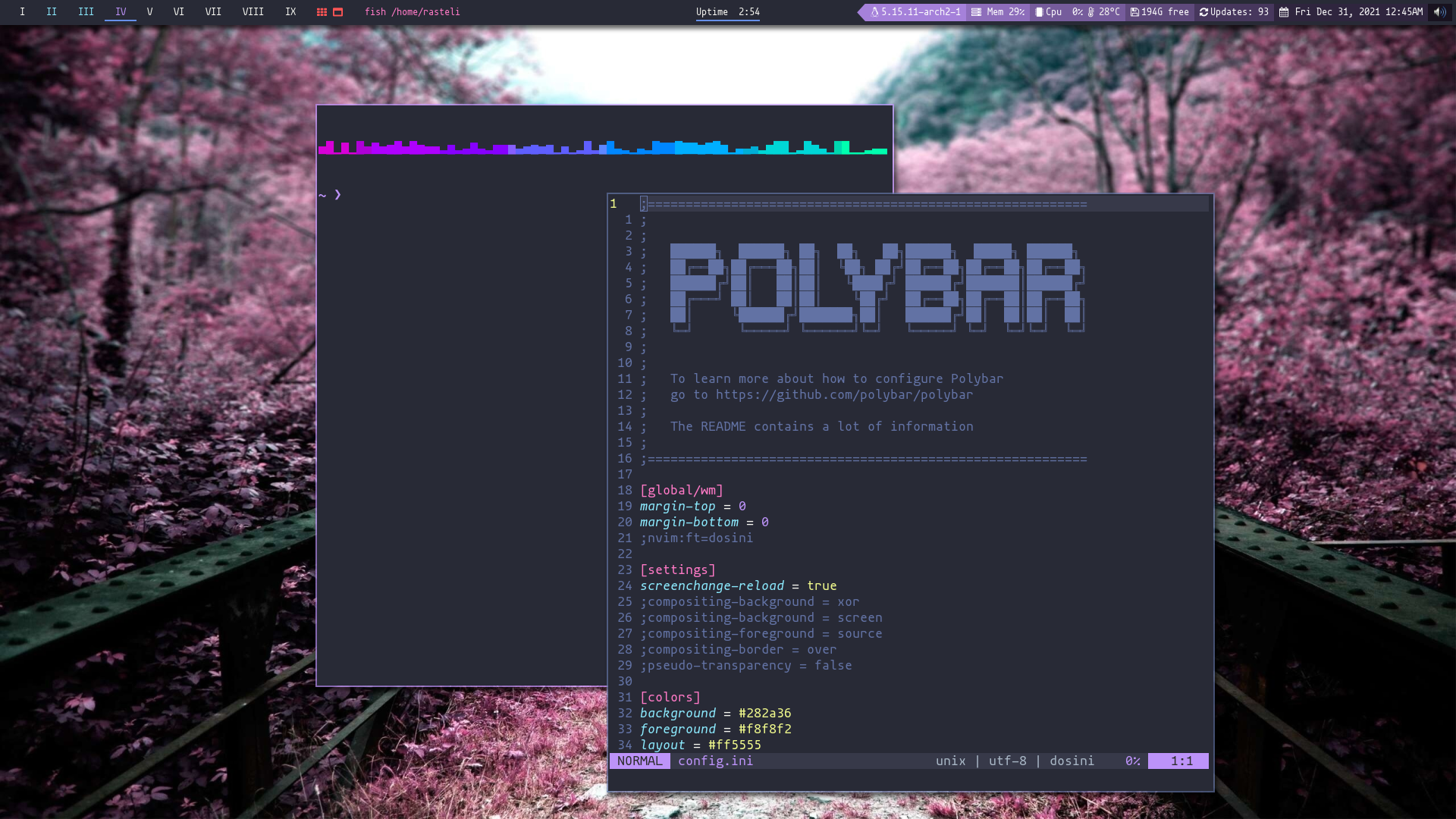Select the active workspace IV
Screen dimensions: 1456x819
tap(121, 11)
